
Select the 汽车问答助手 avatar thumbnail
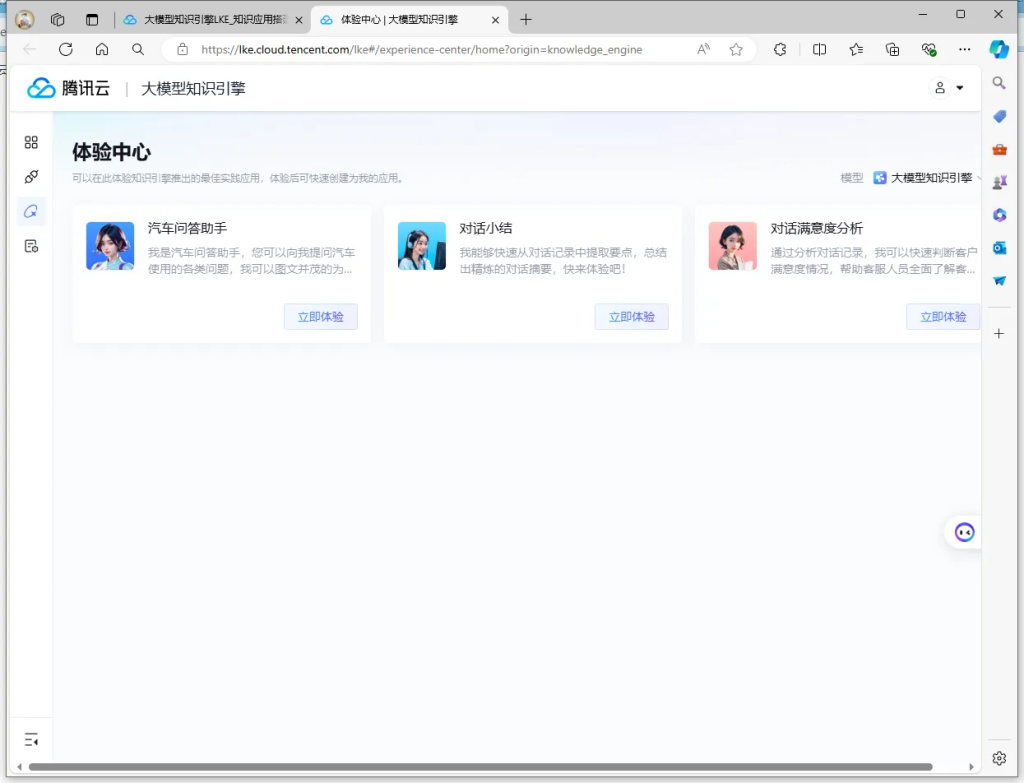point(110,246)
